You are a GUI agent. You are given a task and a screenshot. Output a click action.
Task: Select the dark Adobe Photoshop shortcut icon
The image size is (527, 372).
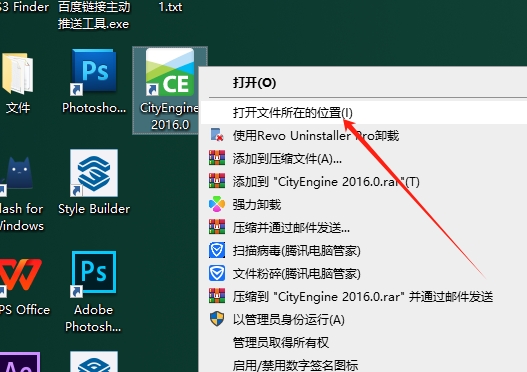click(94, 274)
